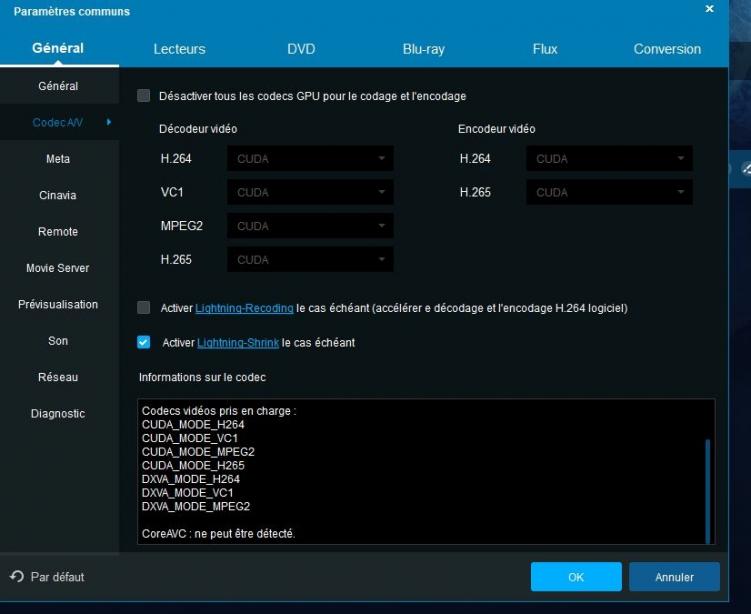This screenshot has width=751, height=614.
Task: Open the H.265 video encoder dropdown
Action: coord(609,192)
